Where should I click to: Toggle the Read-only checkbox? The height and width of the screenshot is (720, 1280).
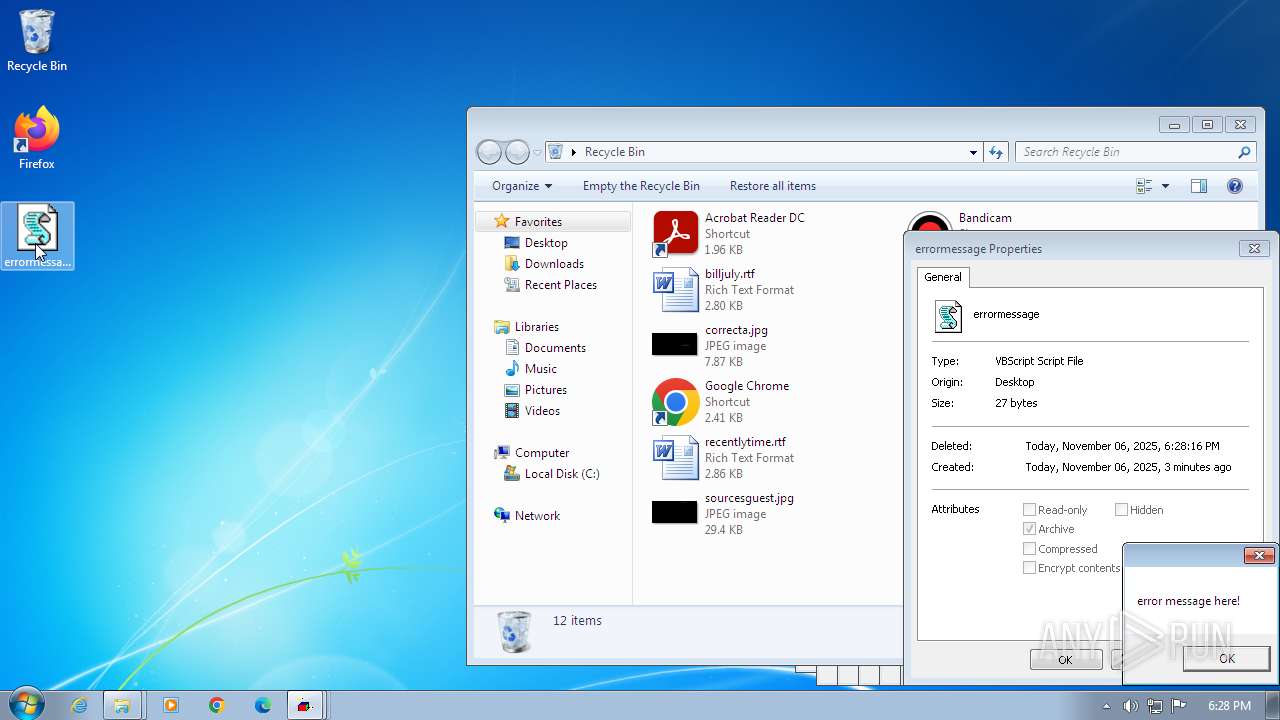1029,510
